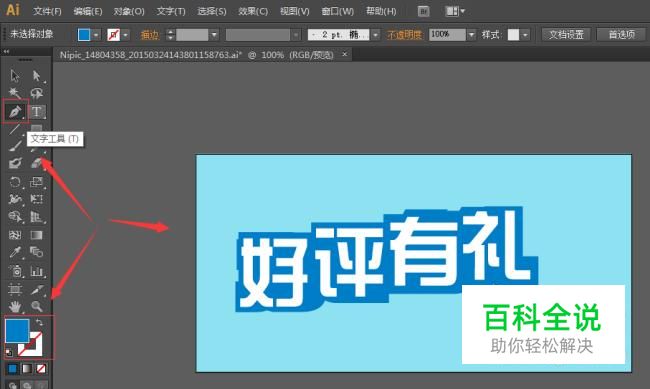Open the stroke weight dropdown

point(214,35)
